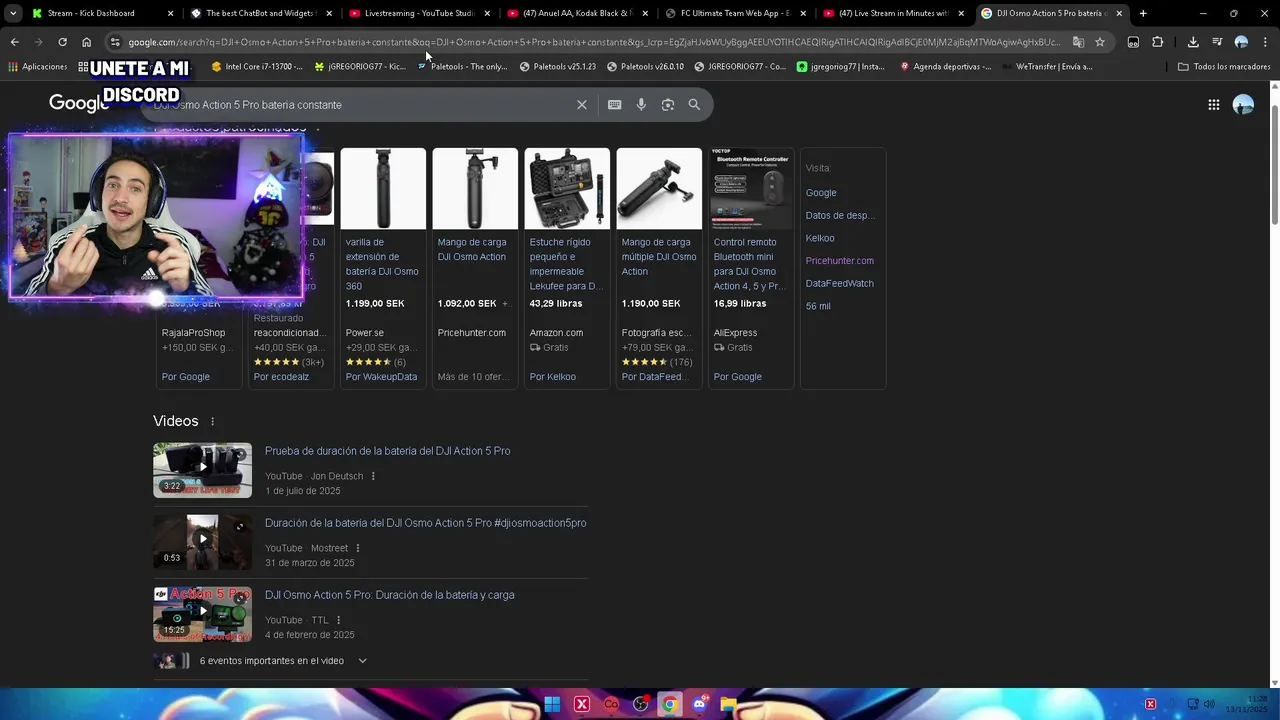Viewport: 1280px width, 720px height.
Task: Play the 3:22 video thumbnail
Action: point(202,470)
